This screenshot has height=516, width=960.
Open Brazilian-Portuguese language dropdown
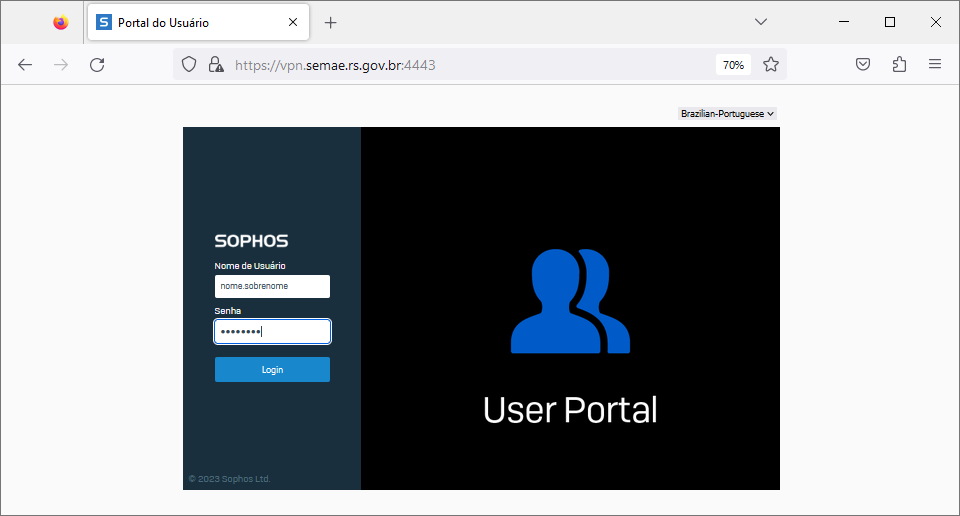[727, 114]
